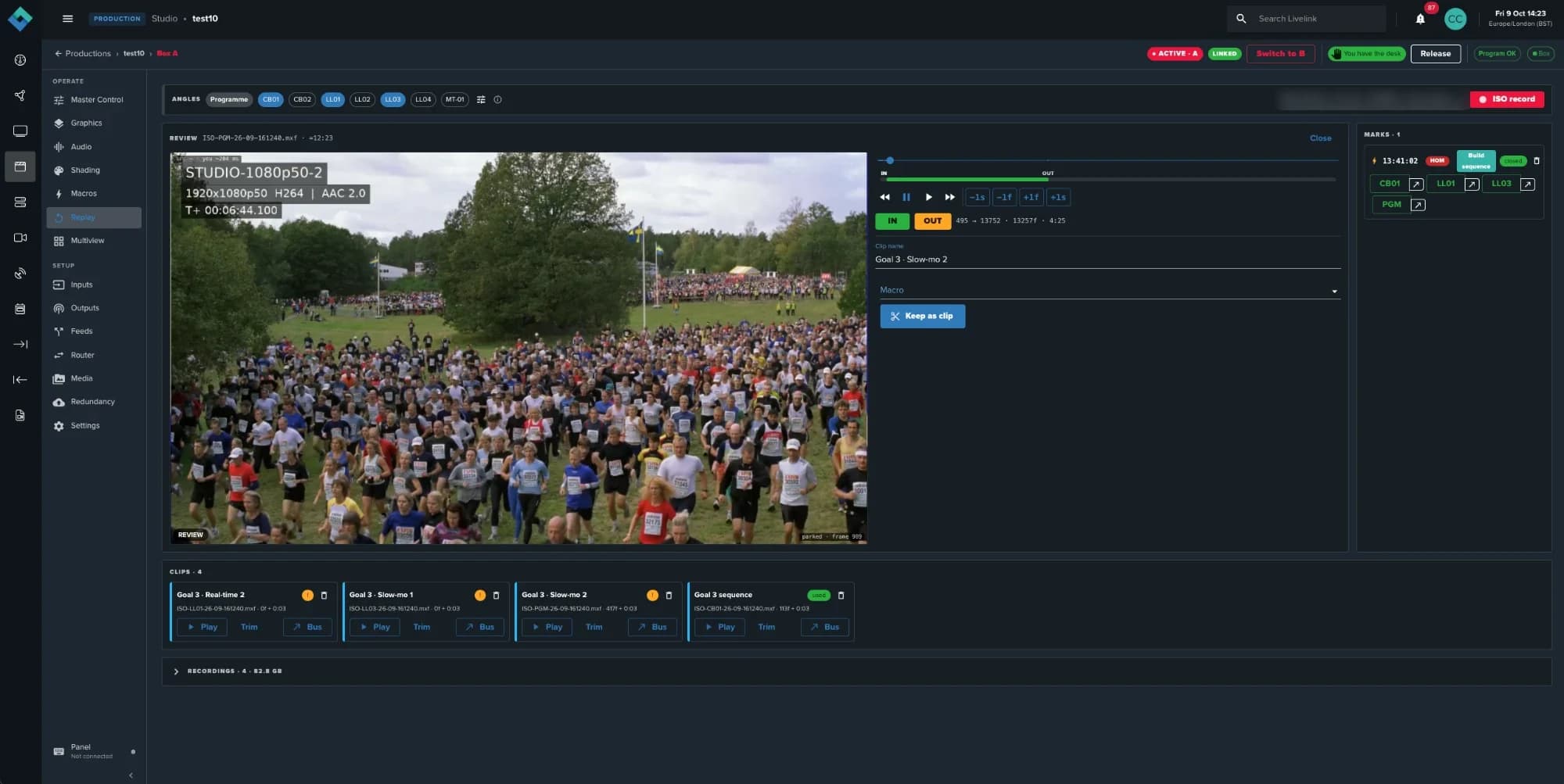1564x784 pixels.
Task: Delete the Goal 3 sequence clip
Action: click(x=841, y=596)
